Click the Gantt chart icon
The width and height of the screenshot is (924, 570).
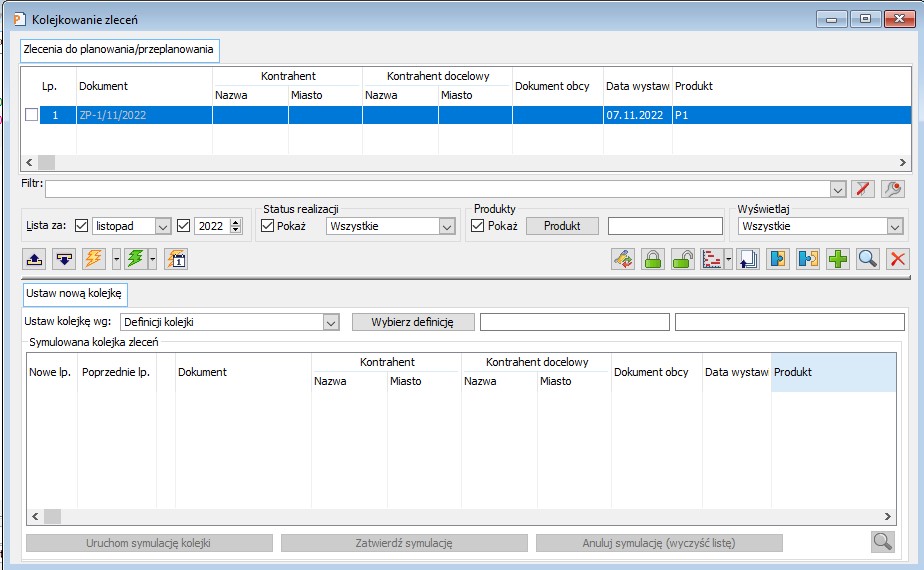coord(712,259)
